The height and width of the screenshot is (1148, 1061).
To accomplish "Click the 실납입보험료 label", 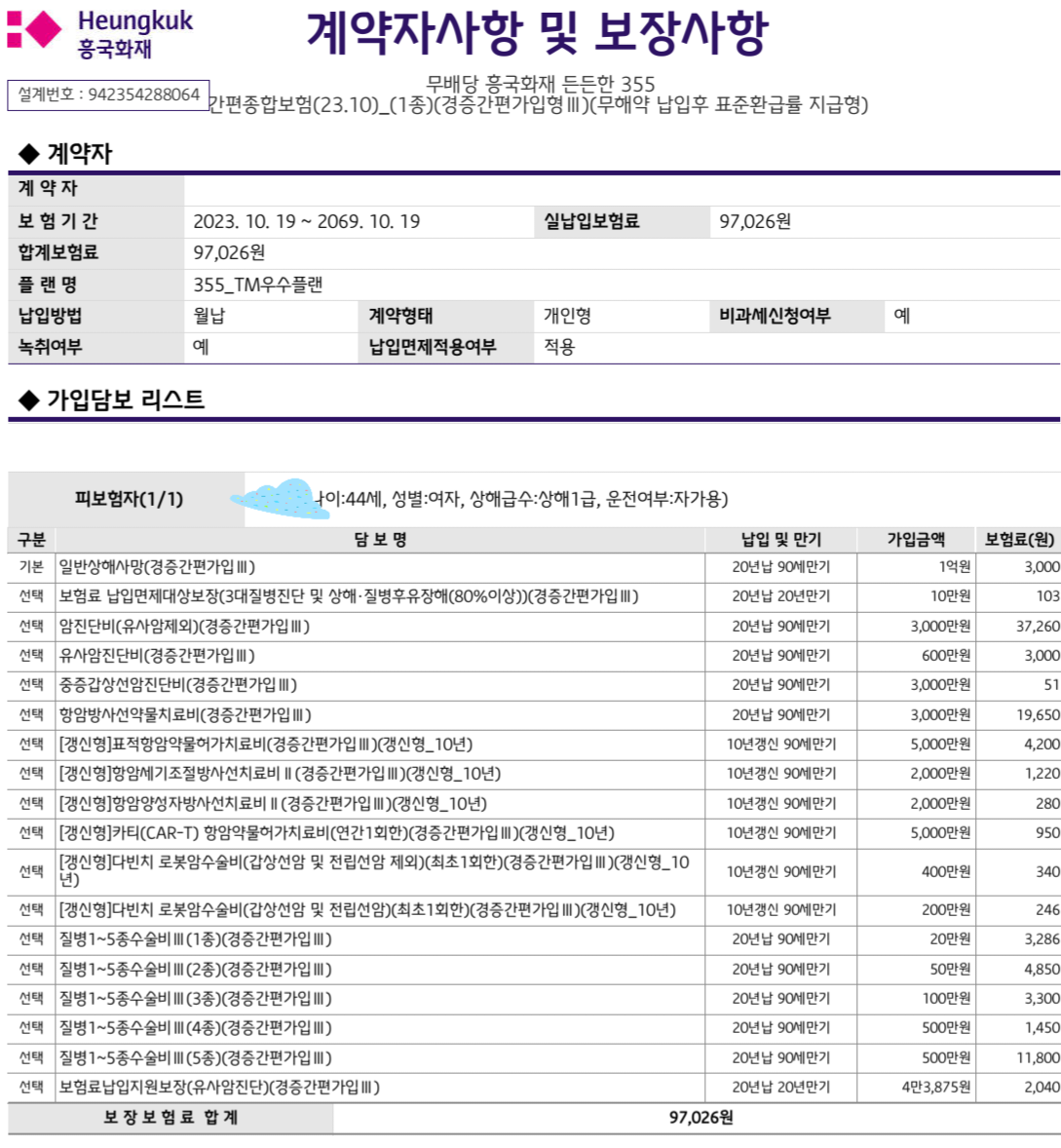I will [591, 222].
